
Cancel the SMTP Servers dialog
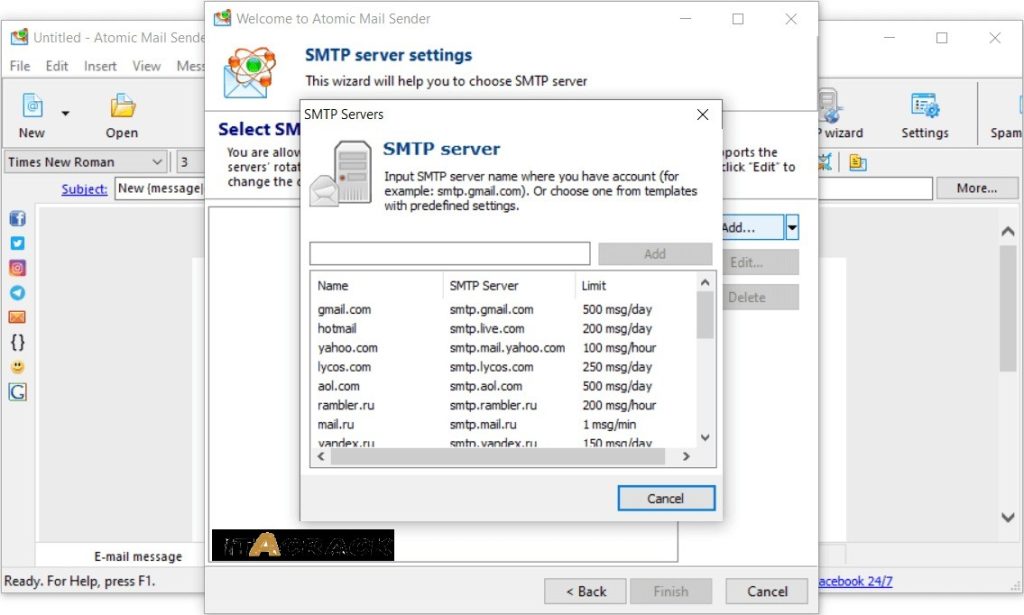[666, 498]
